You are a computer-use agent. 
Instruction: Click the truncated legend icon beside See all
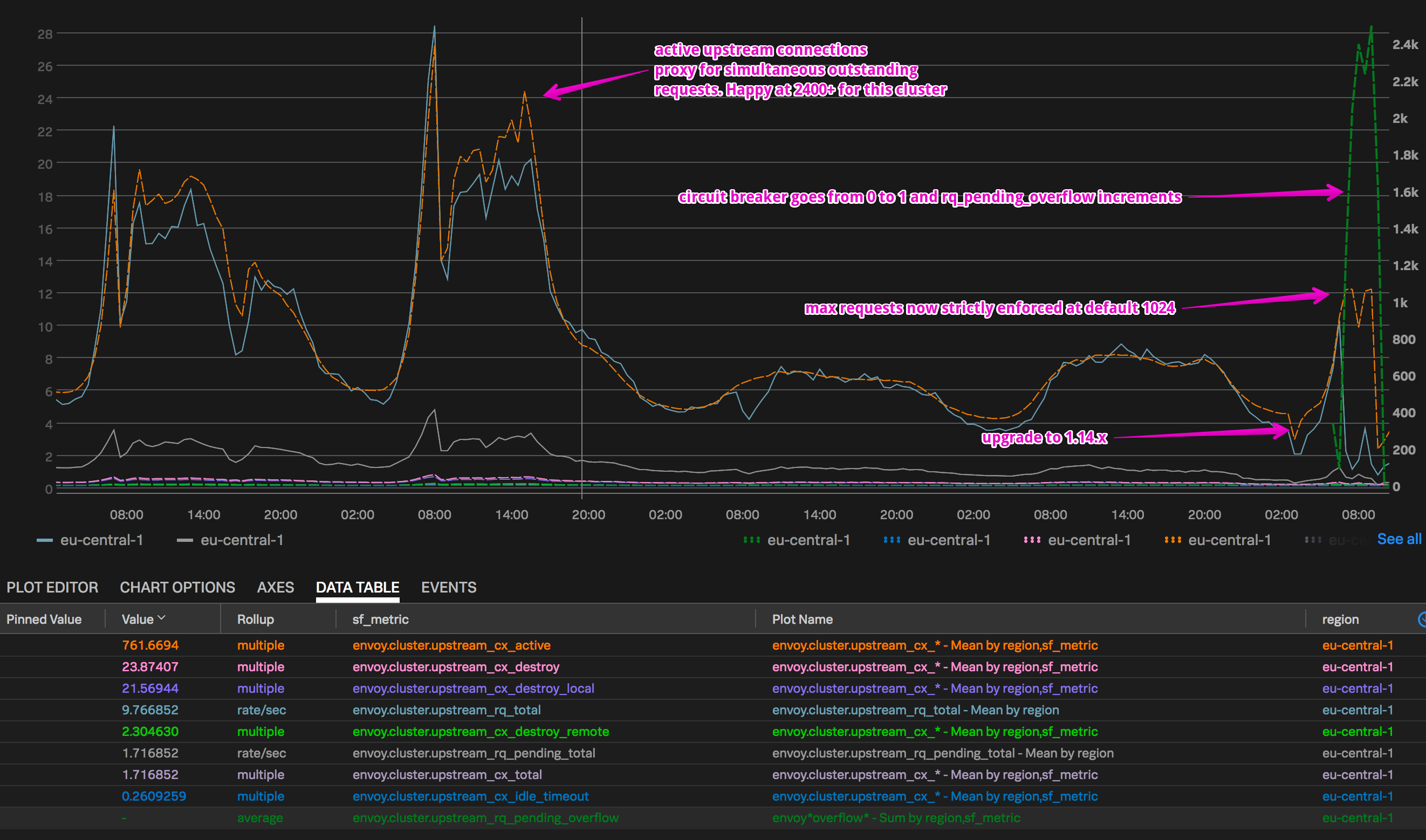[x=1313, y=540]
